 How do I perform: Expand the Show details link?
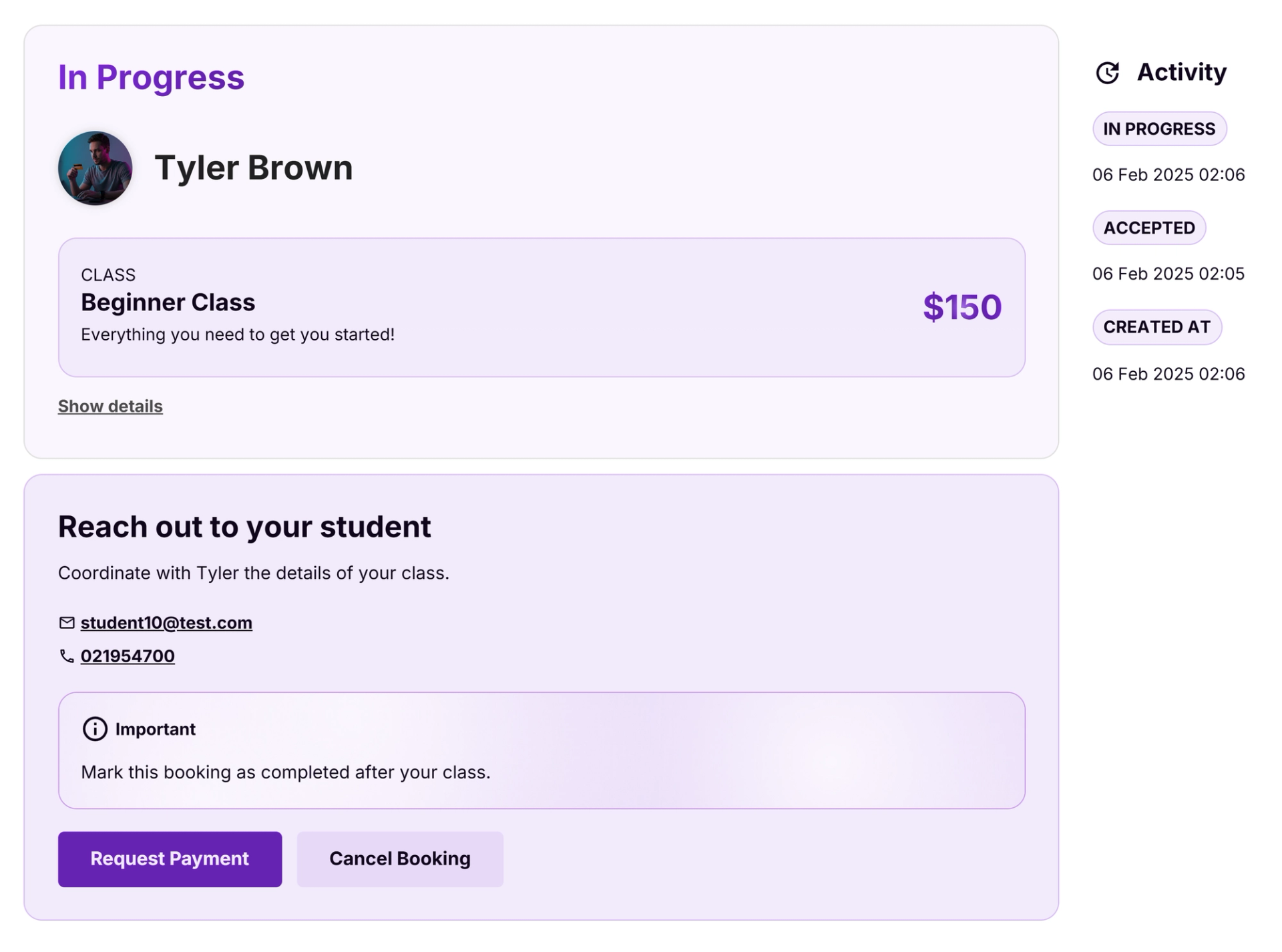coord(110,406)
